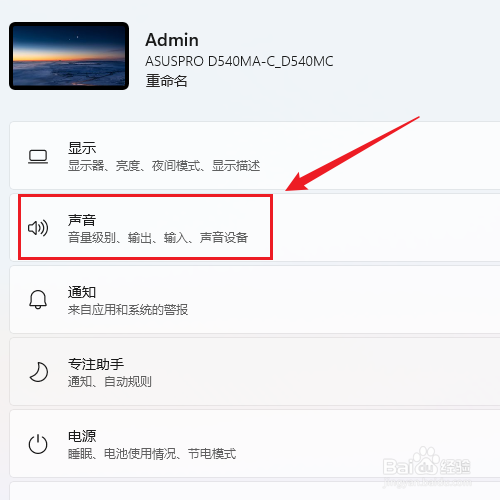Click the power icon for Power settings
Image resolution: width=500 pixels, height=500 pixels.
coord(38,444)
